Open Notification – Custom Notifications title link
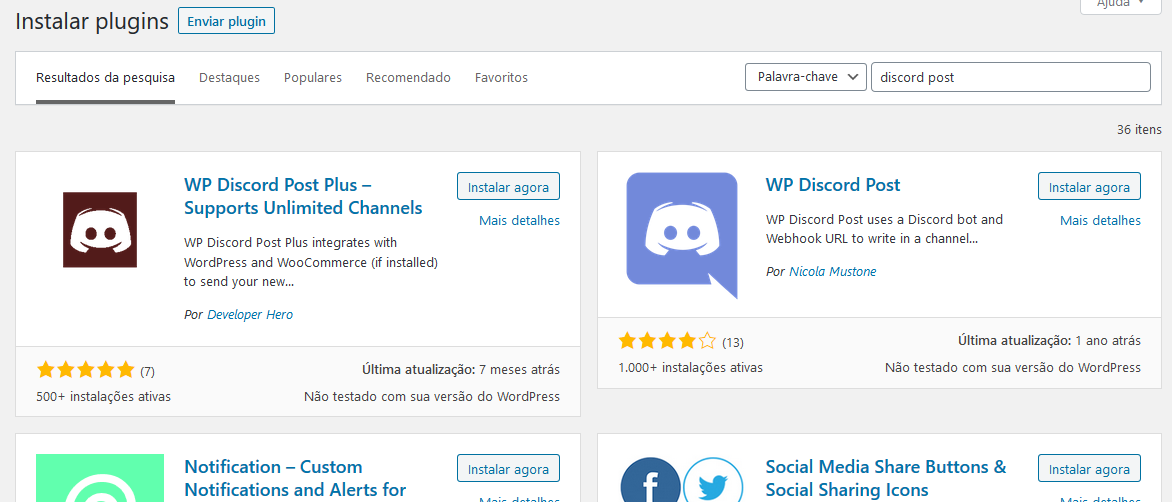 pyautogui.click(x=295, y=478)
